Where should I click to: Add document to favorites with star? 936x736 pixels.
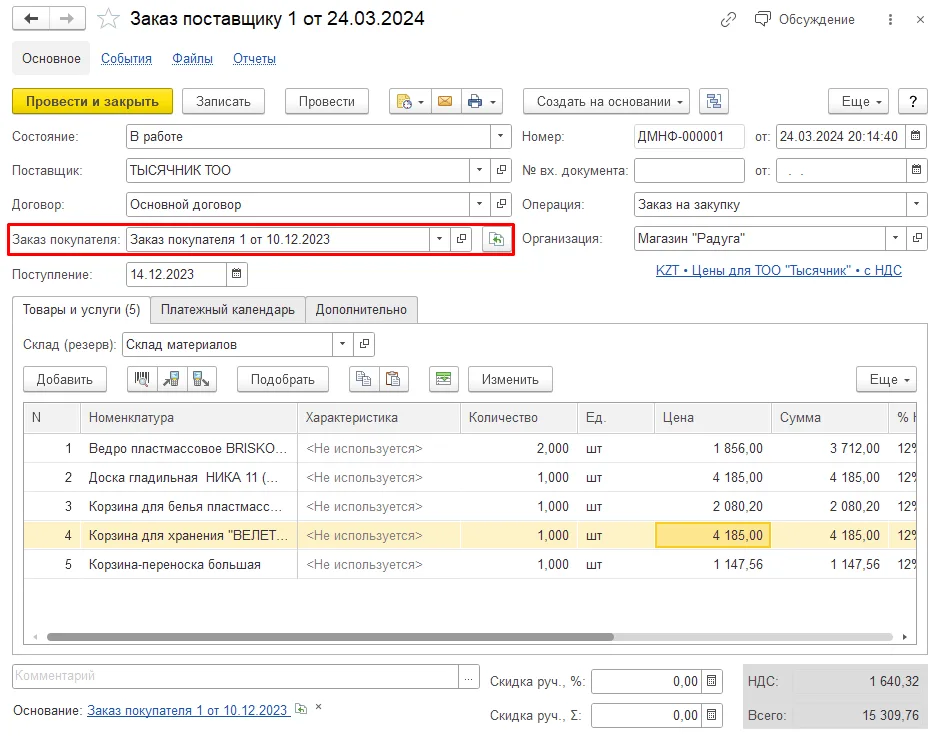(x=108, y=19)
